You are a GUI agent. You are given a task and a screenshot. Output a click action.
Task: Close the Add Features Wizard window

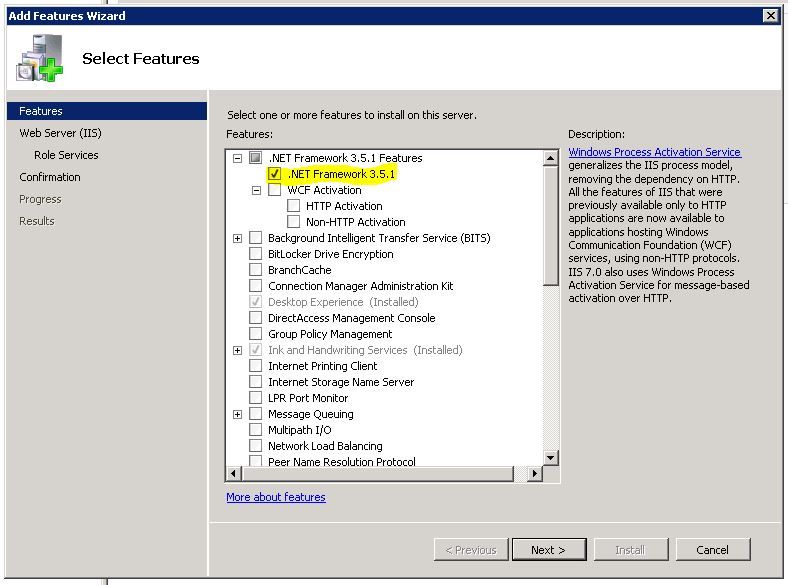click(x=770, y=16)
